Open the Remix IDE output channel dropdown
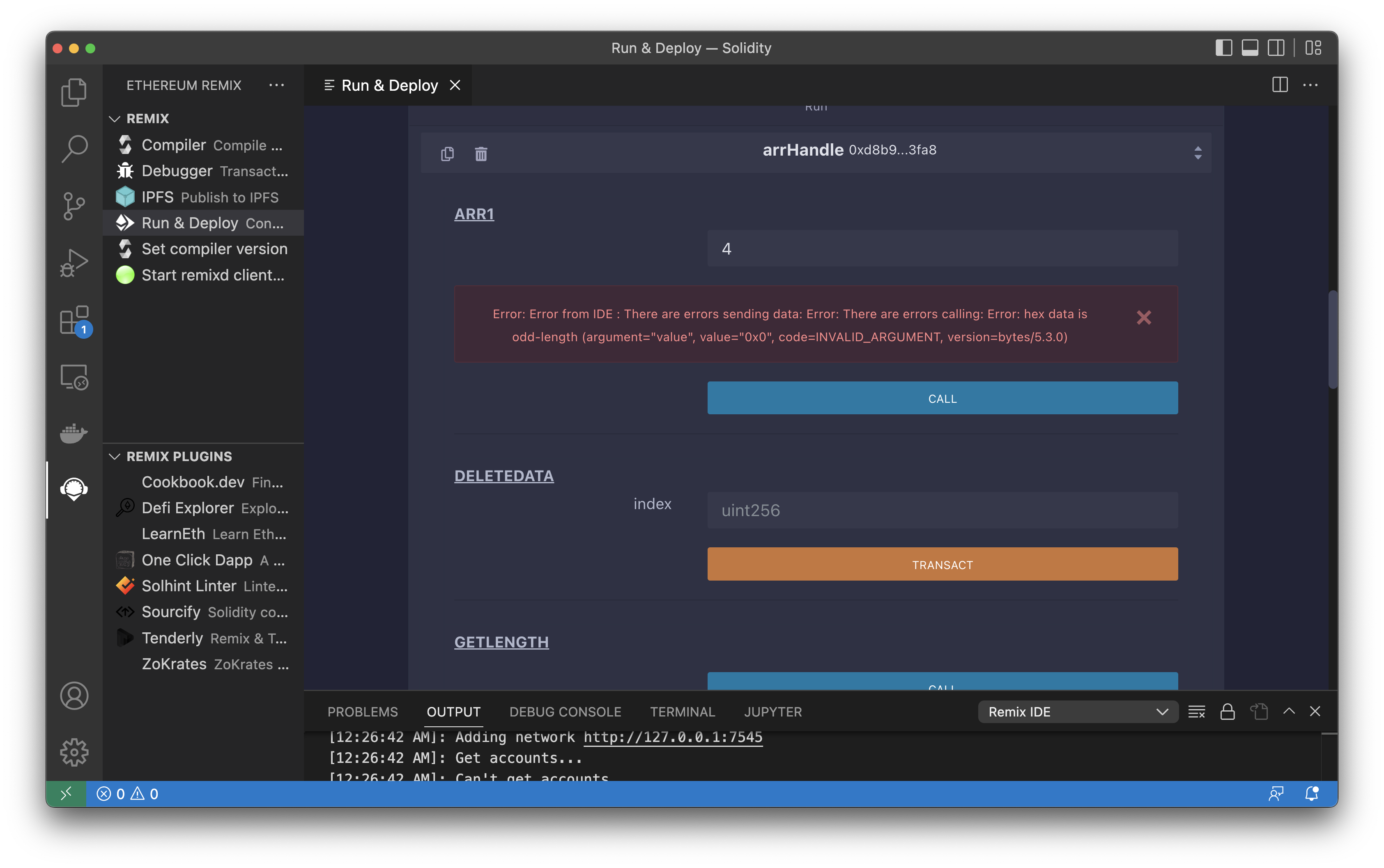 [x=1078, y=712]
